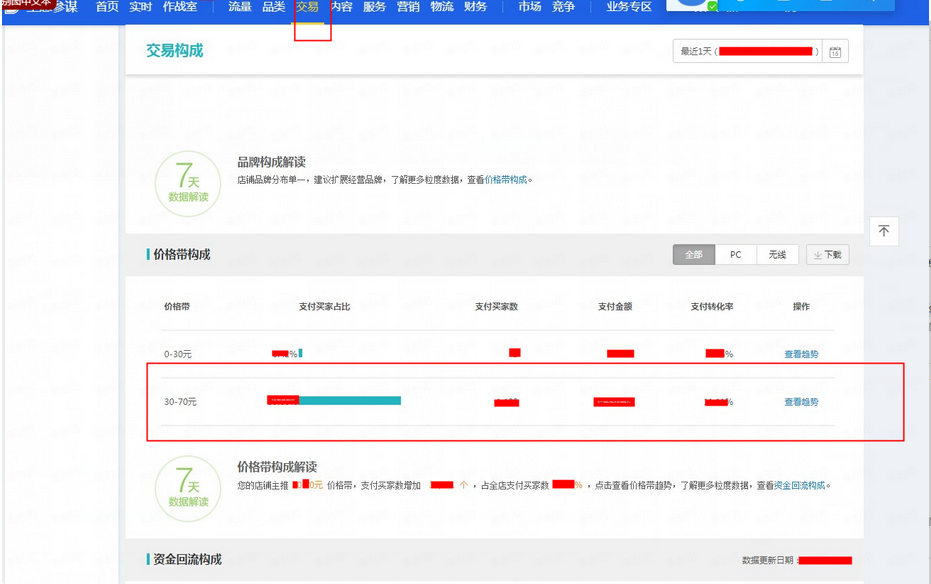
Task: Download price band data with 下载
Action: (x=826, y=255)
